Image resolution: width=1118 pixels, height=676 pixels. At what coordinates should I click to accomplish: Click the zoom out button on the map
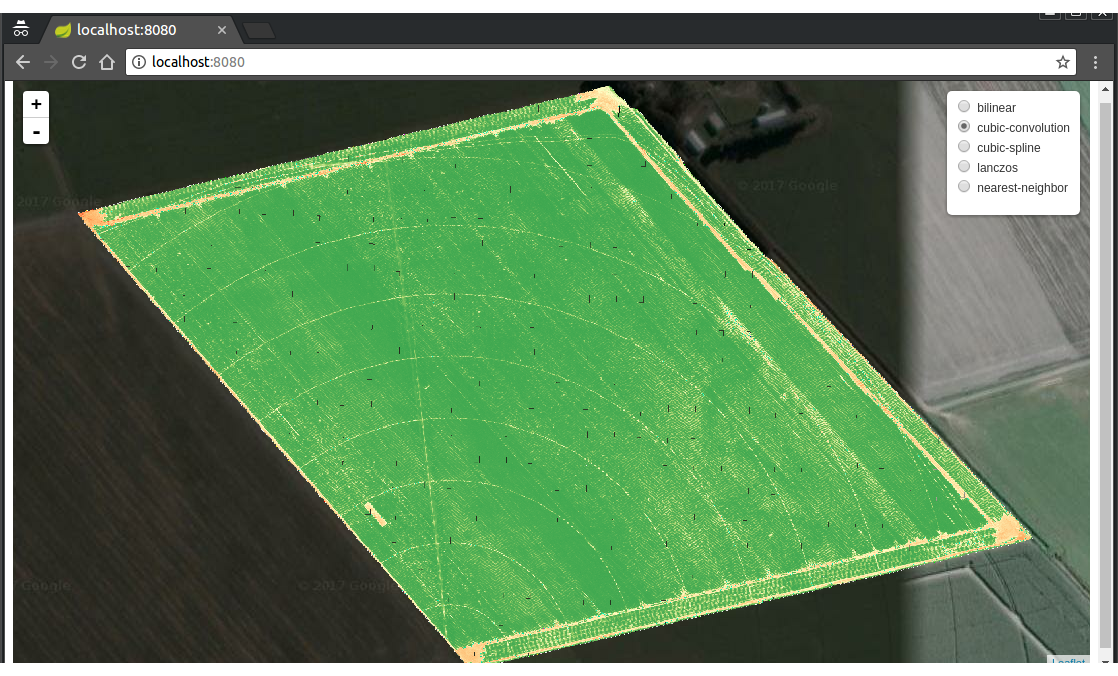35,130
